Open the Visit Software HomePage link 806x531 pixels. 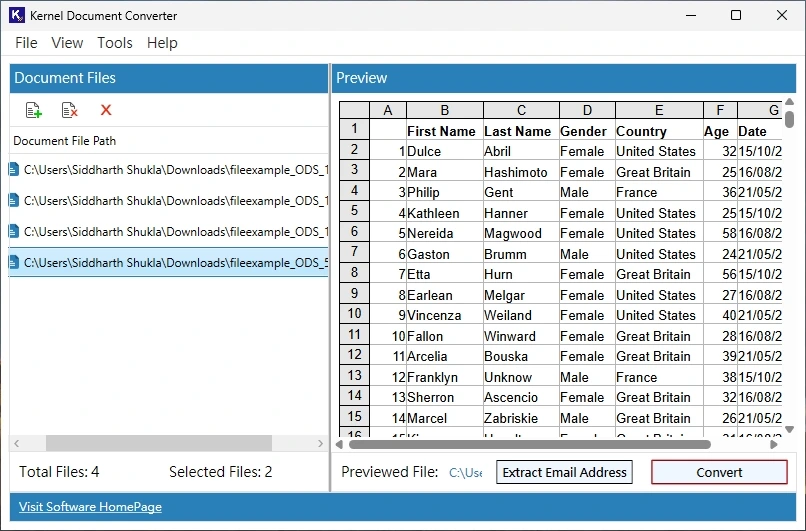[90, 507]
